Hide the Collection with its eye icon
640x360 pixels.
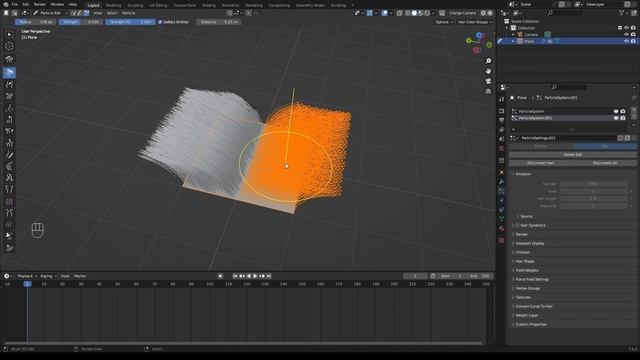tap(627, 28)
